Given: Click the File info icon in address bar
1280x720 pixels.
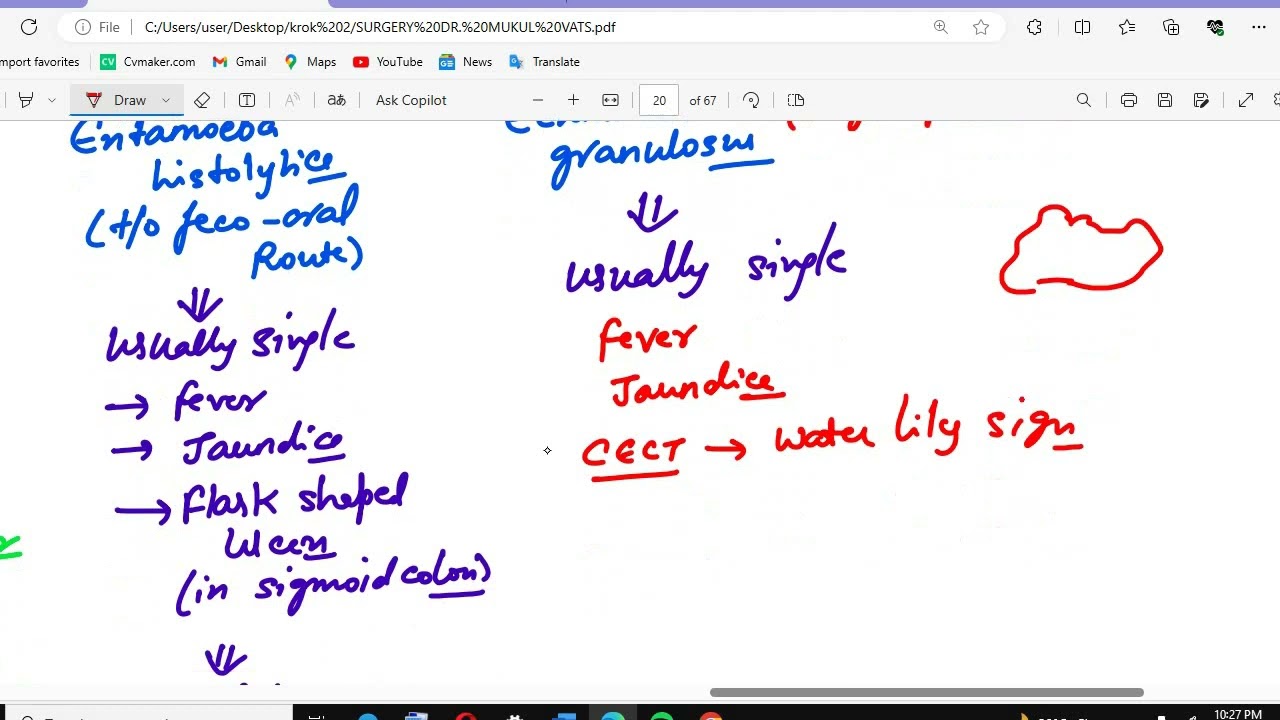Looking at the screenshot, I should 97,27.
